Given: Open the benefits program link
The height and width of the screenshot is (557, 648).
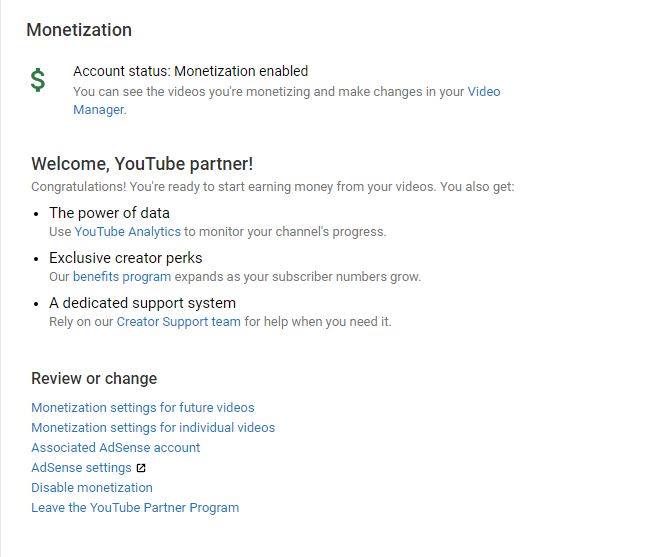Looking at the screenshot, I should tap(122, 277).
